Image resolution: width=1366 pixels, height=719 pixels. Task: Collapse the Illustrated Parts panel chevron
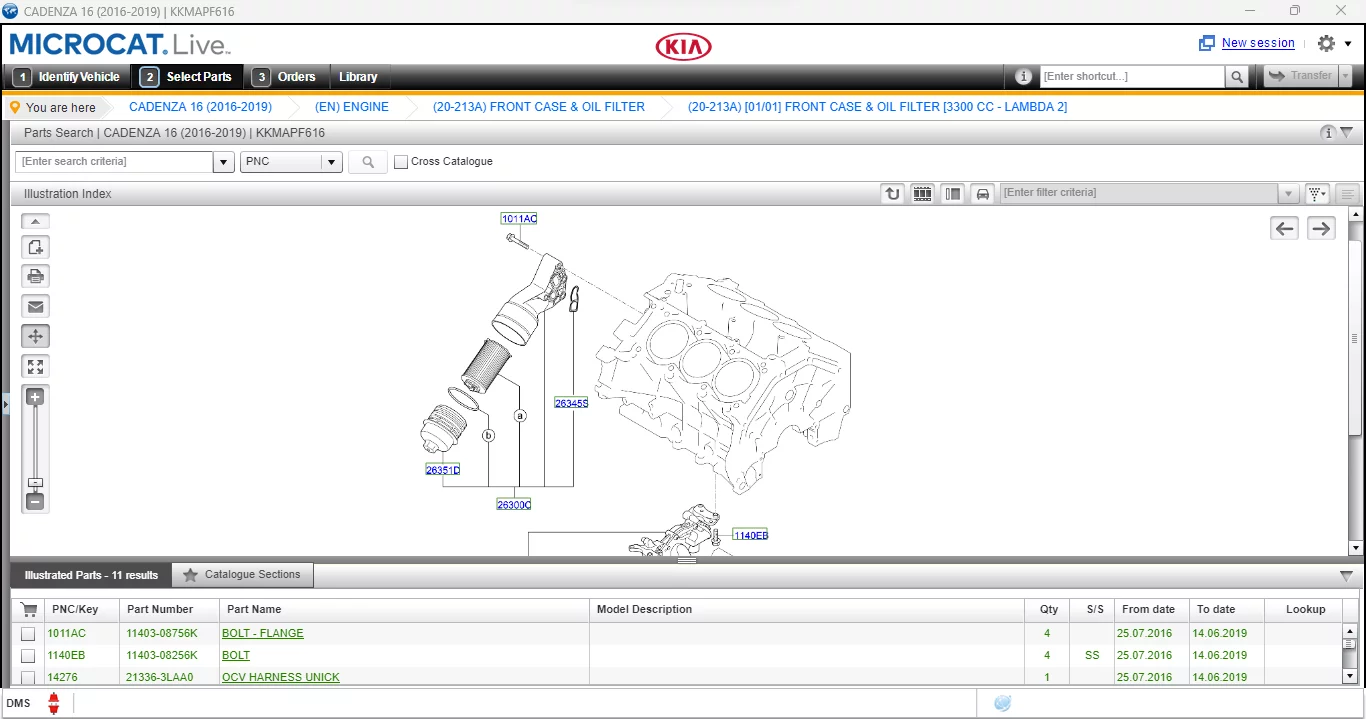pyautogui.click(x=1345, y=575)
